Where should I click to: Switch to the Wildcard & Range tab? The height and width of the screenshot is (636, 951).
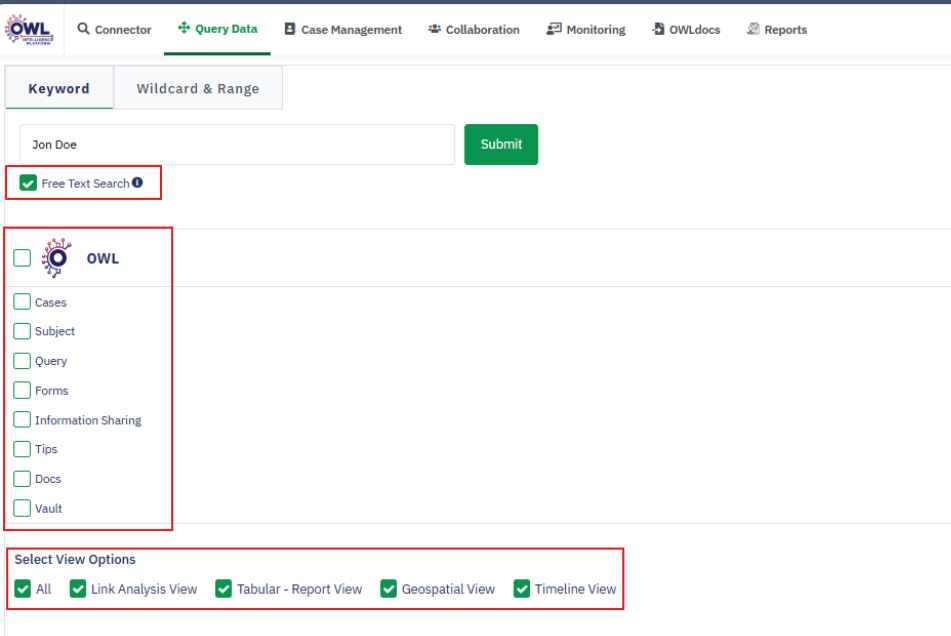click(x=198, y=88)
